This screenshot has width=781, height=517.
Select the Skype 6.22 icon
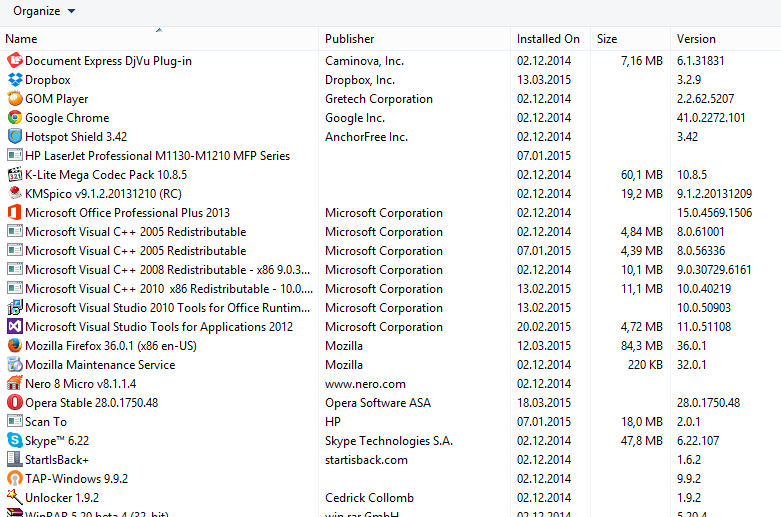[15, 441]
